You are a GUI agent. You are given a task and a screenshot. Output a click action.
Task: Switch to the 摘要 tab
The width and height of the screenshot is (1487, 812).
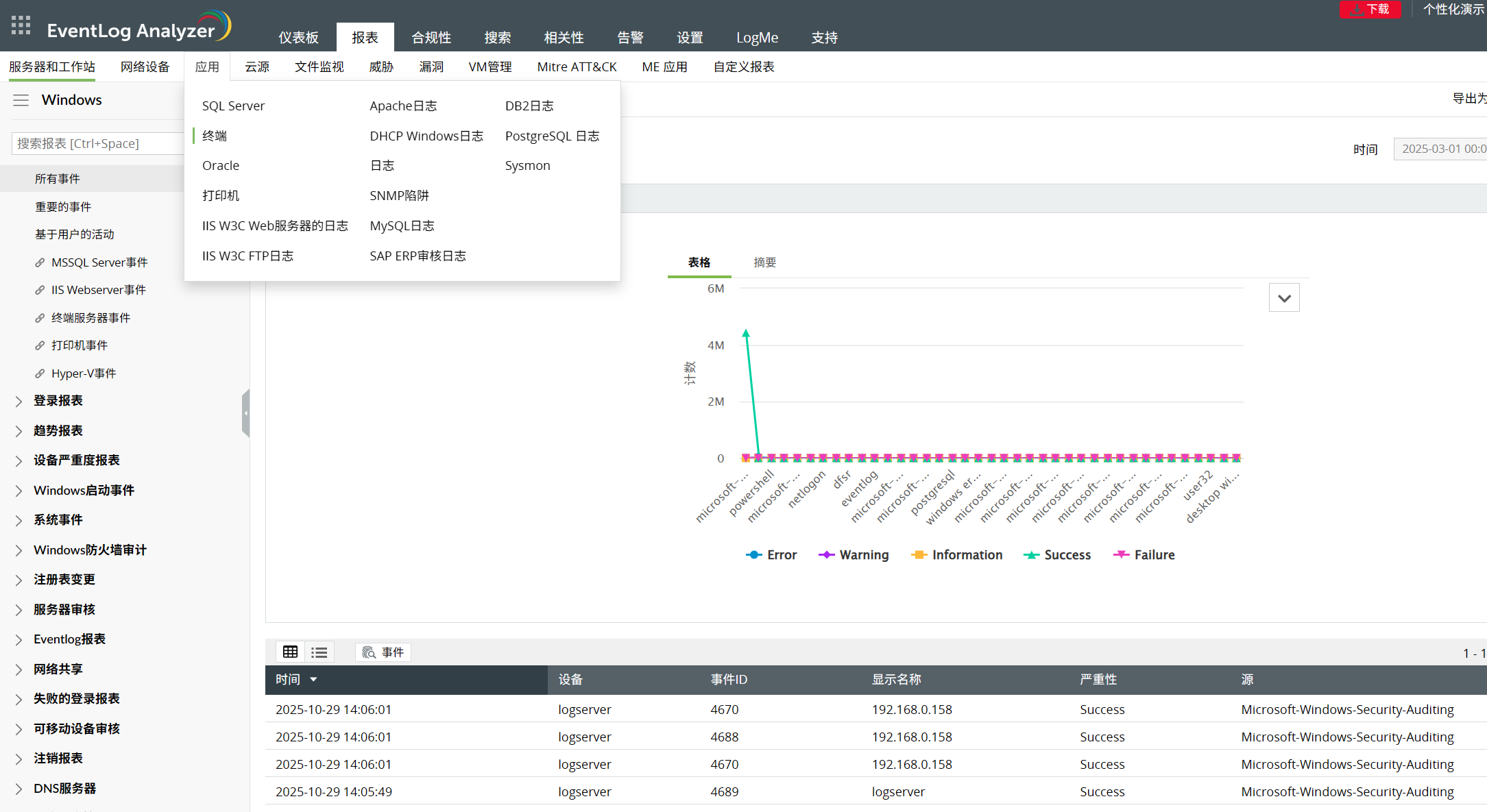pyautogui.click(x=764, y=262)
